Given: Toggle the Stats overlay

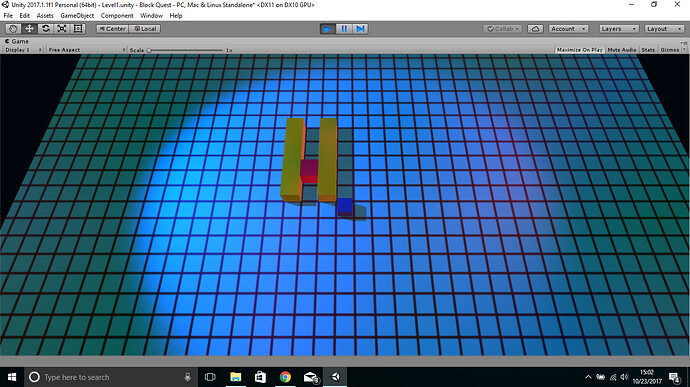Looking at the screenshot, I should coord(648,50).
